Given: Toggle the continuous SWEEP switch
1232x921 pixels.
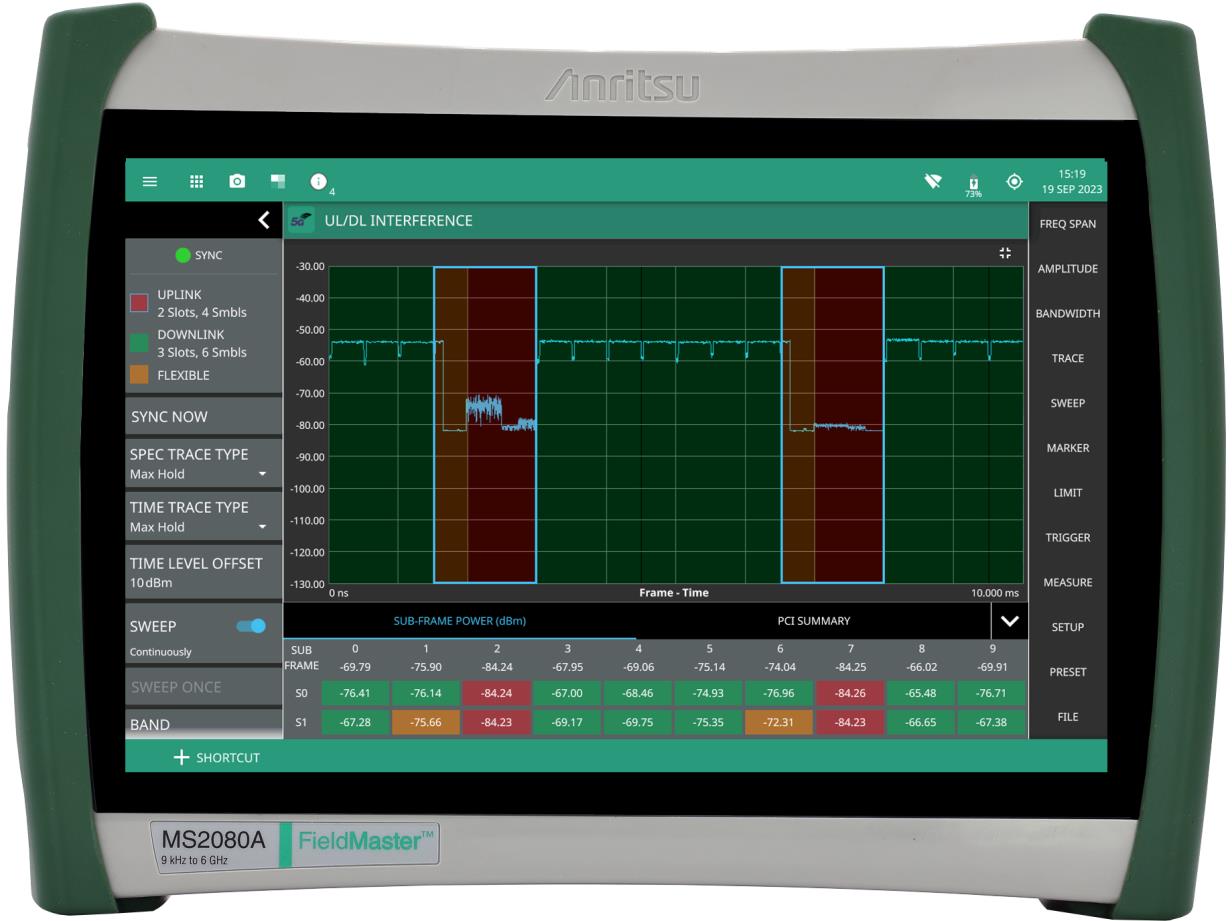Looking at the screenshot, I should pos(251,626).
